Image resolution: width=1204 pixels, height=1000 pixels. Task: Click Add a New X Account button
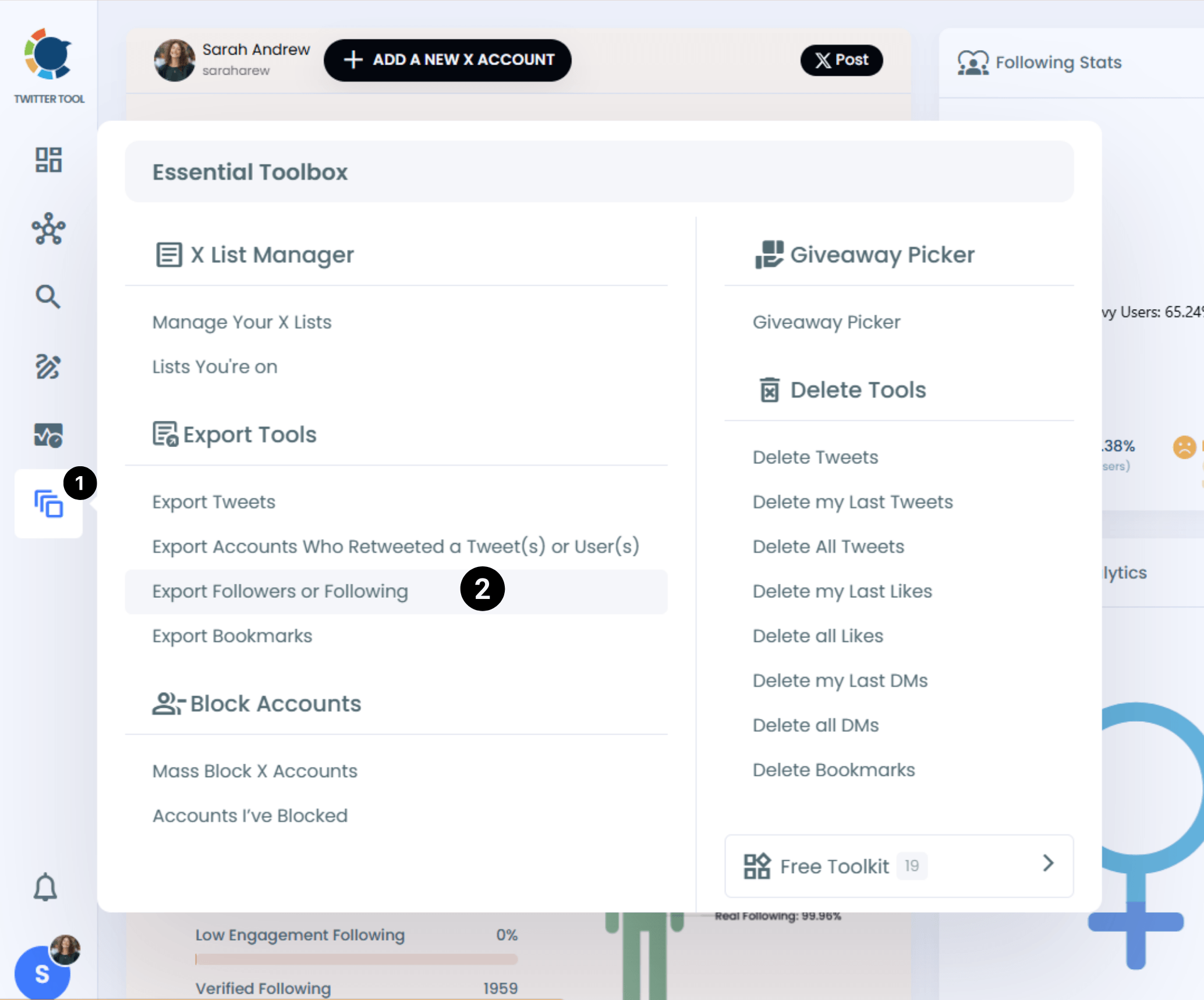(x=447, y=60)
